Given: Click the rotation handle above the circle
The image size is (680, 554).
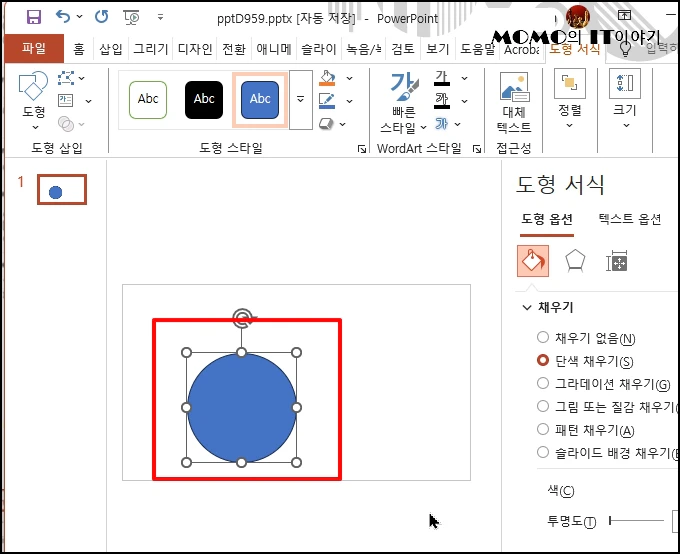Looking at the screenshot, I should [242, 317].
